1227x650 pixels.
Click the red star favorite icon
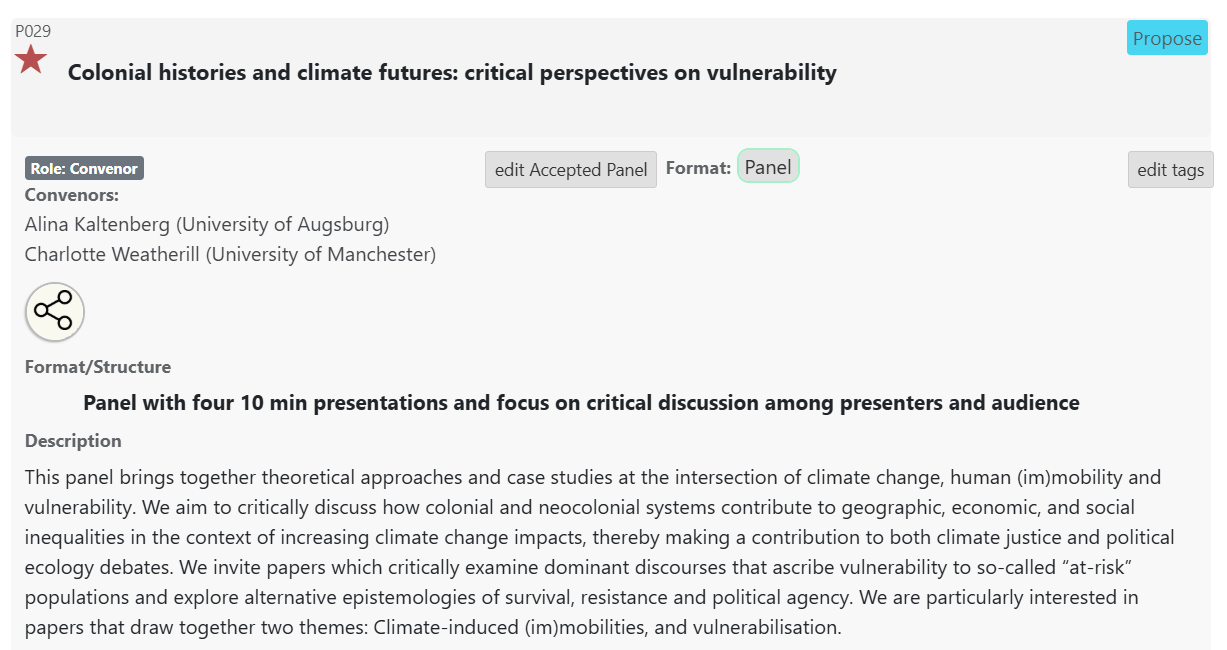31,60
